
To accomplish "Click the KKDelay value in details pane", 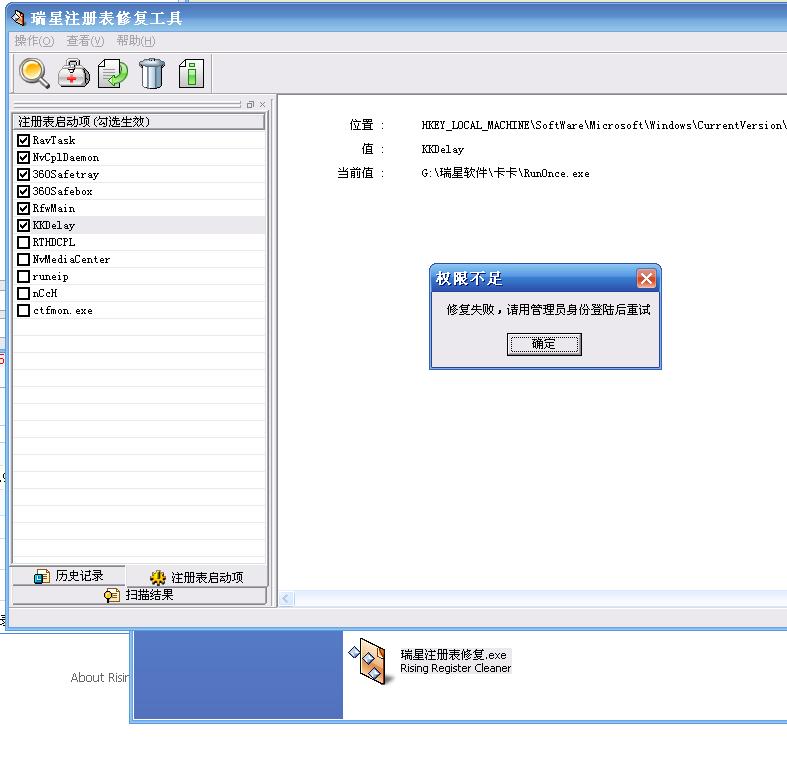I will click(x=443, y=149).
